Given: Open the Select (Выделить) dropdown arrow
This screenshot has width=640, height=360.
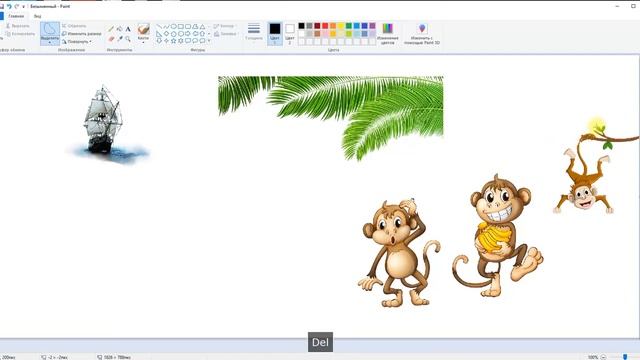Looking at the screenshot, I should (x=50, y=42).
